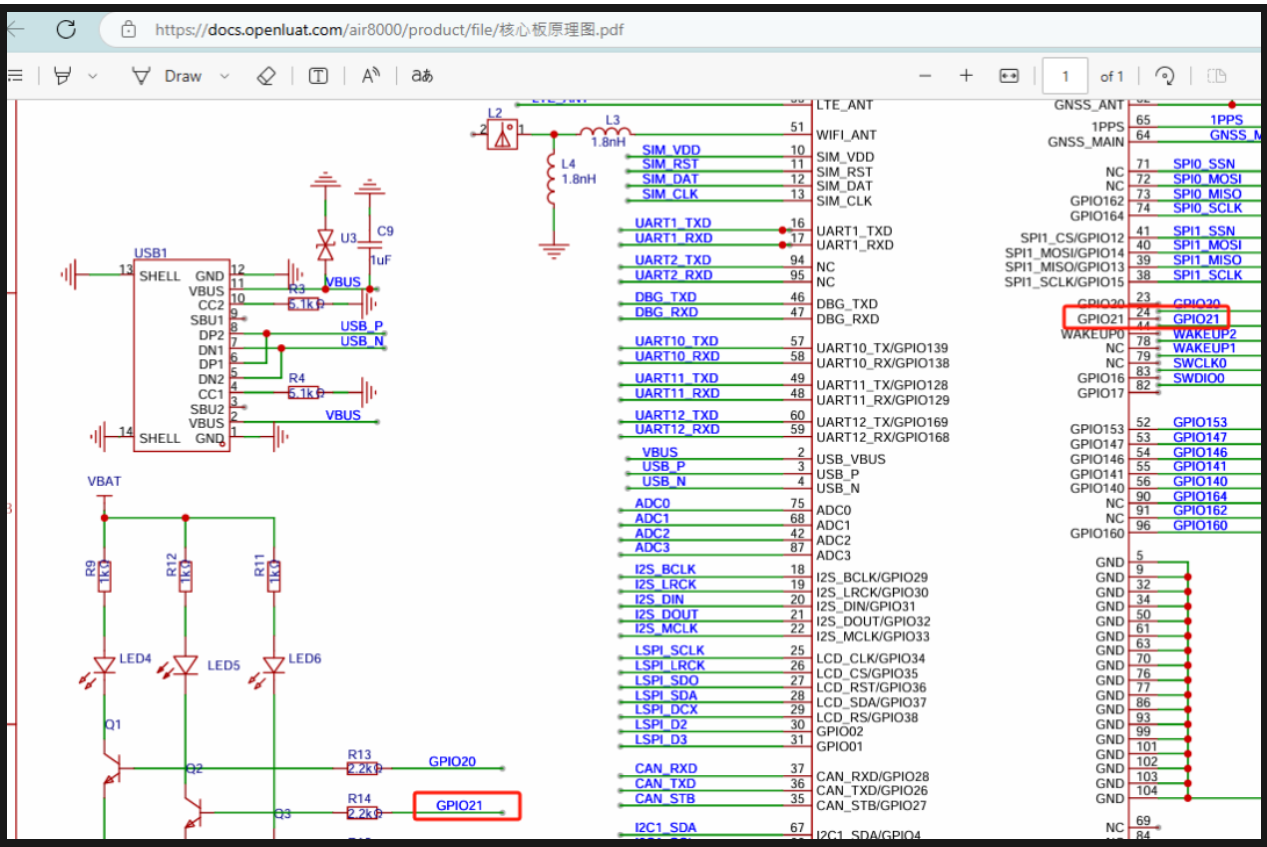Select the Erase tool icon
Image resolution: width=1267 pixels, height=847 pixels.
click(266, 76)
